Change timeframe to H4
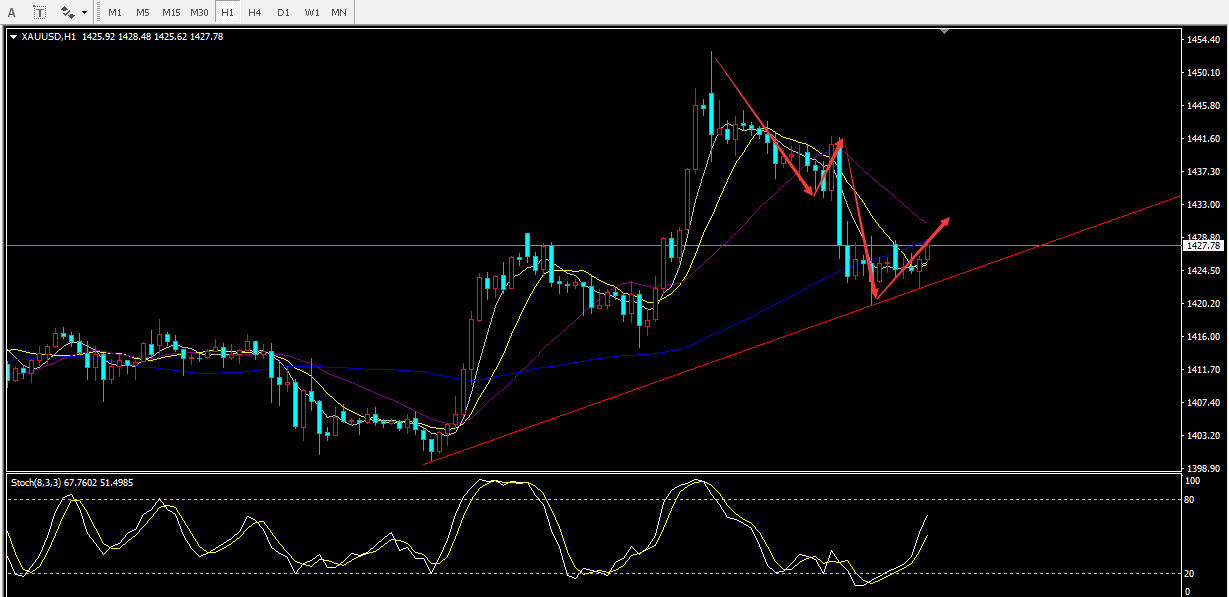Image resolution: width=1229 pixels, height=597 pixels. (x=255, y=12)
